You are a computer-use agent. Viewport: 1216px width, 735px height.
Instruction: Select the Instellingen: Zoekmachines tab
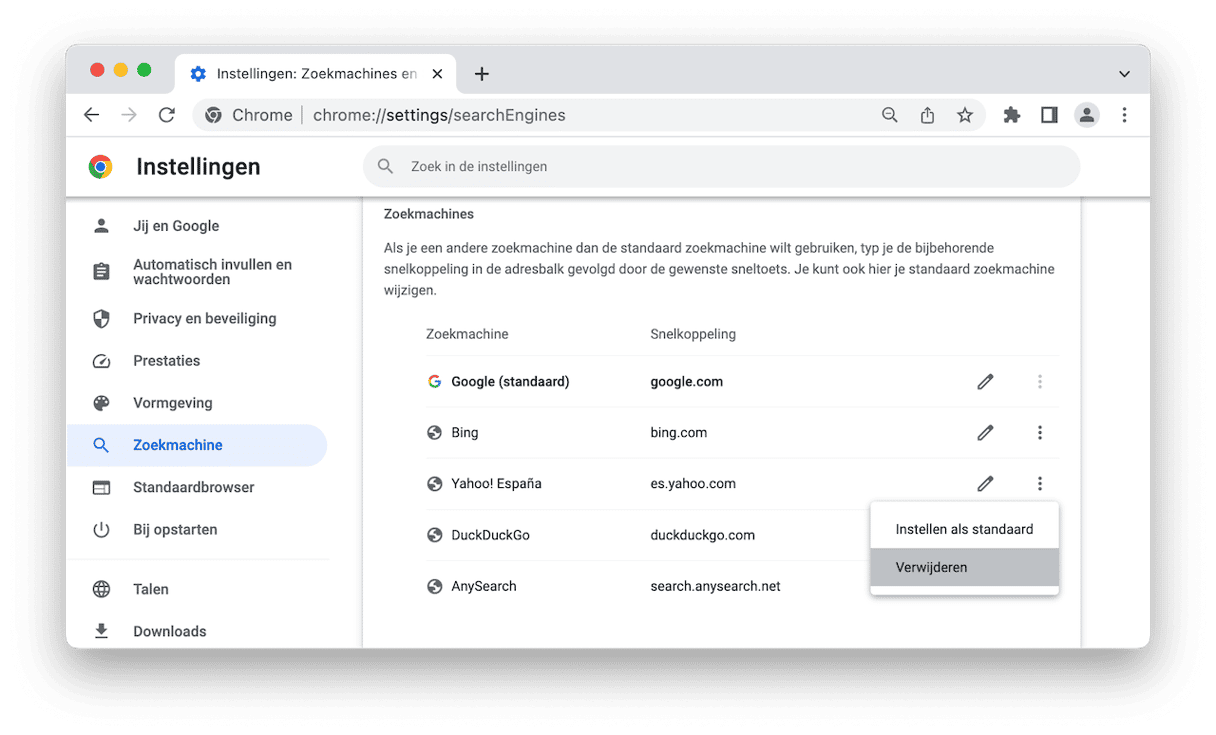(315, 74)
